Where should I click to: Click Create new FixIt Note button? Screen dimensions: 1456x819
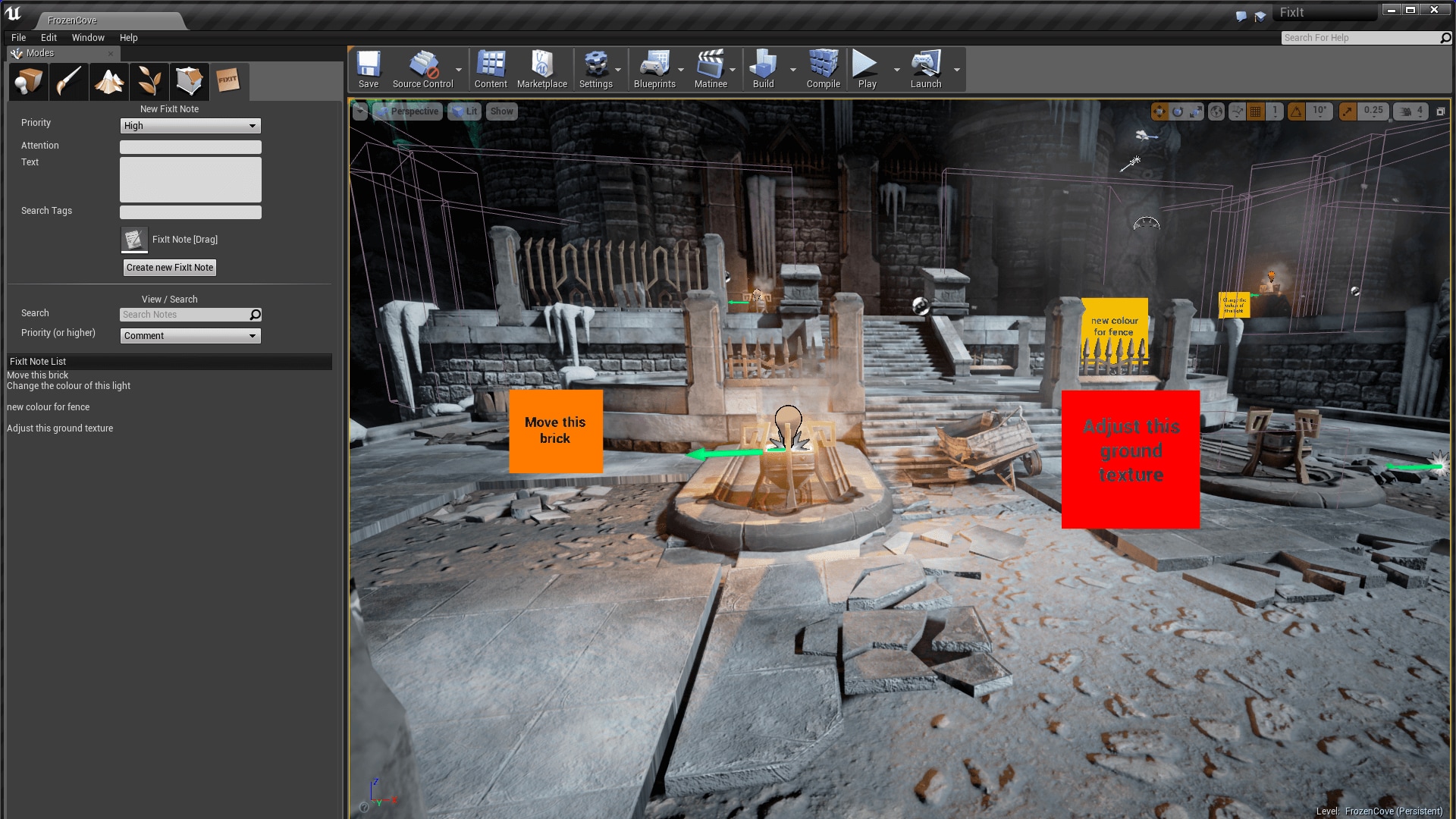(x=170, y=268)
